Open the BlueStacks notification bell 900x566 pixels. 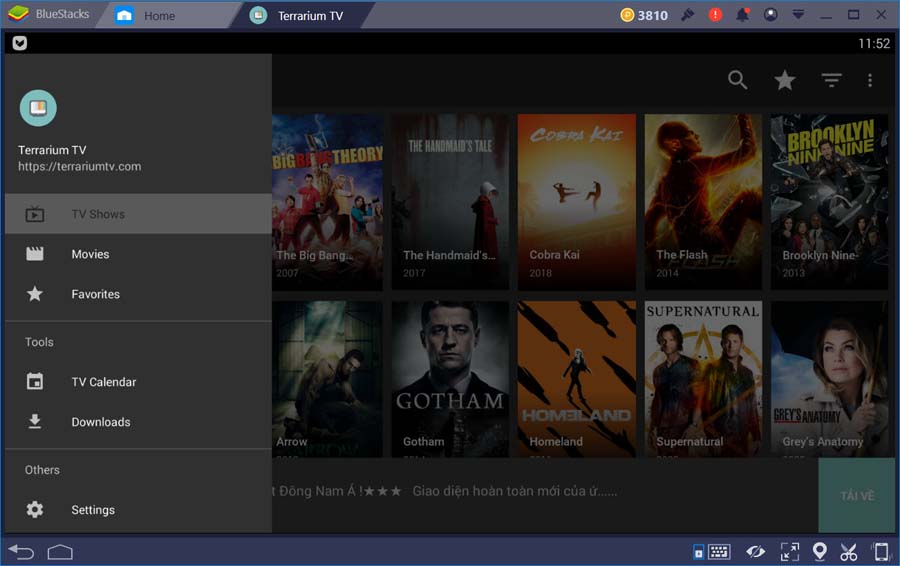742,15
